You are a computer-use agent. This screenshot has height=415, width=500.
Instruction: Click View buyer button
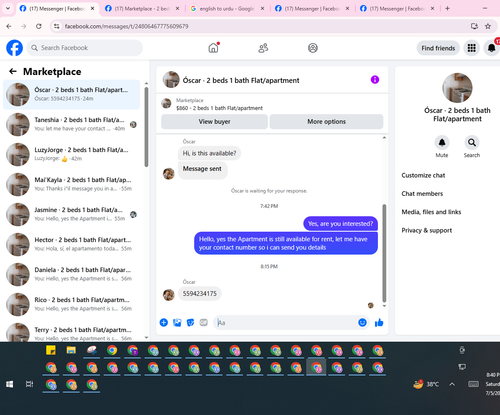pyautogui.click(x=214, y=122)
